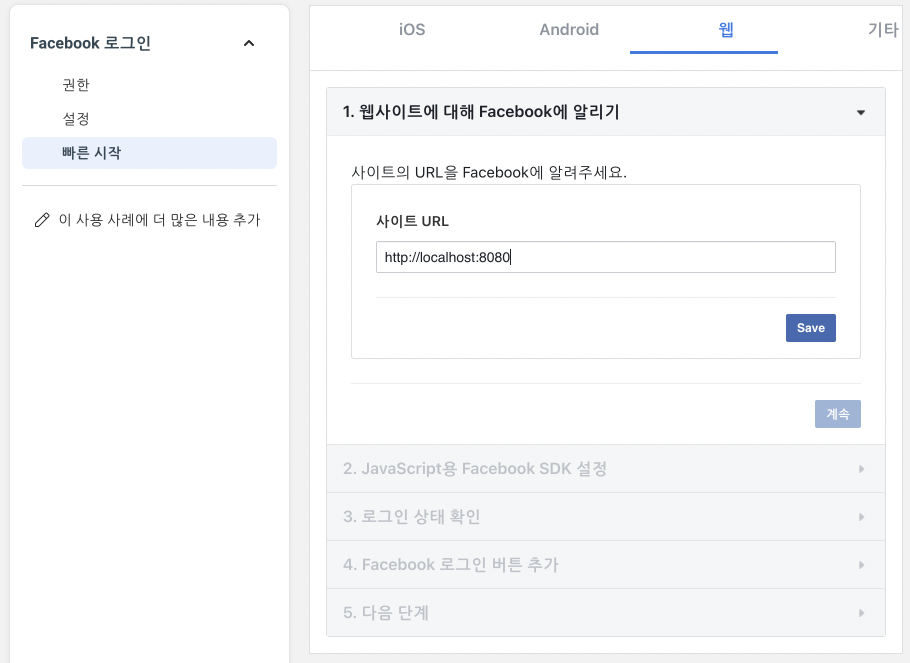Click the 3. 로그인 상태 확인 title
The image size is (910, 663).
coord(411,517)
